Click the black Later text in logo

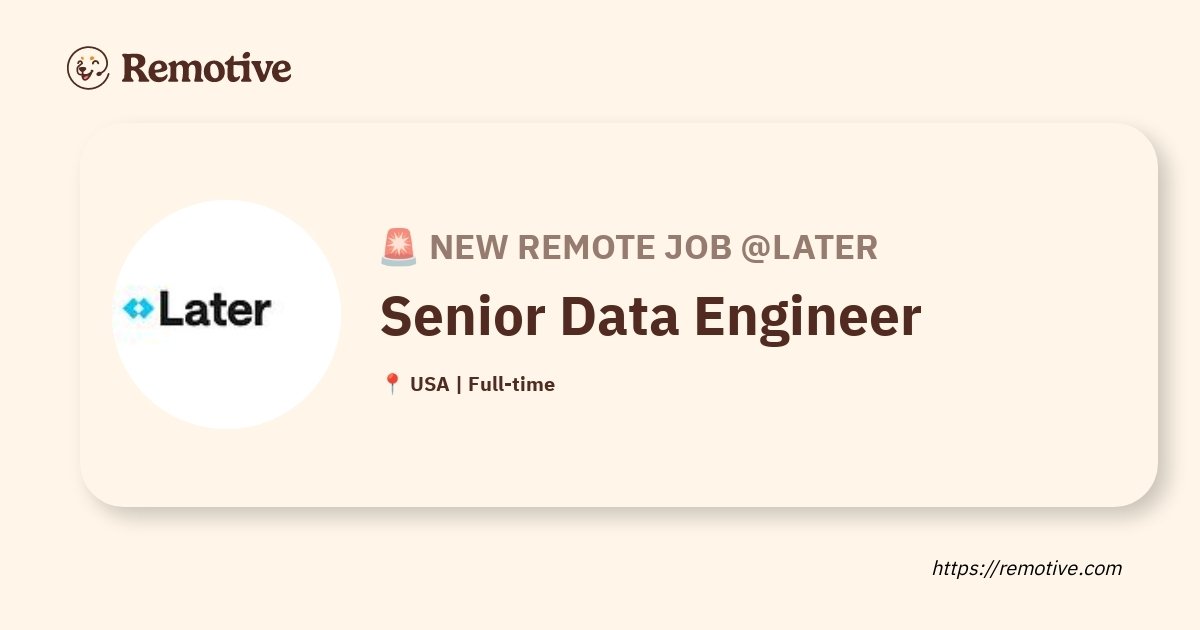(214, 309)
